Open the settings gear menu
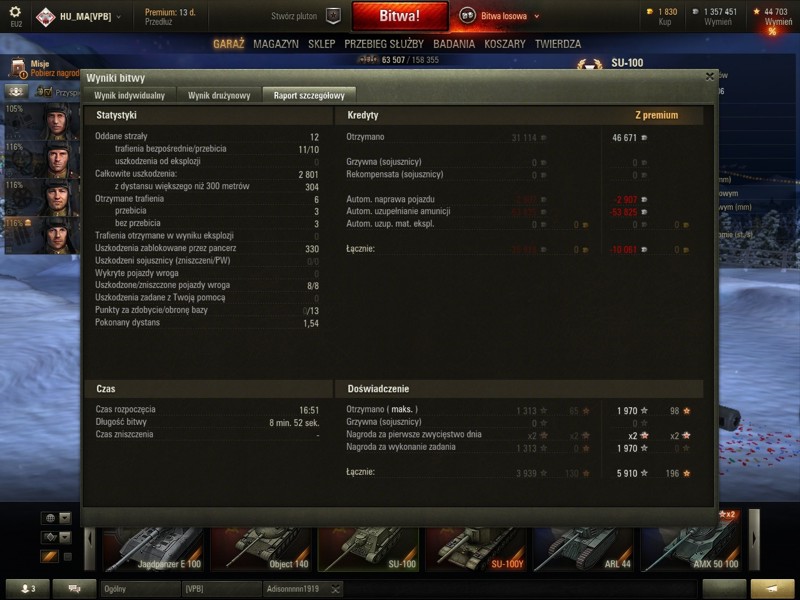 click(15, 12)
